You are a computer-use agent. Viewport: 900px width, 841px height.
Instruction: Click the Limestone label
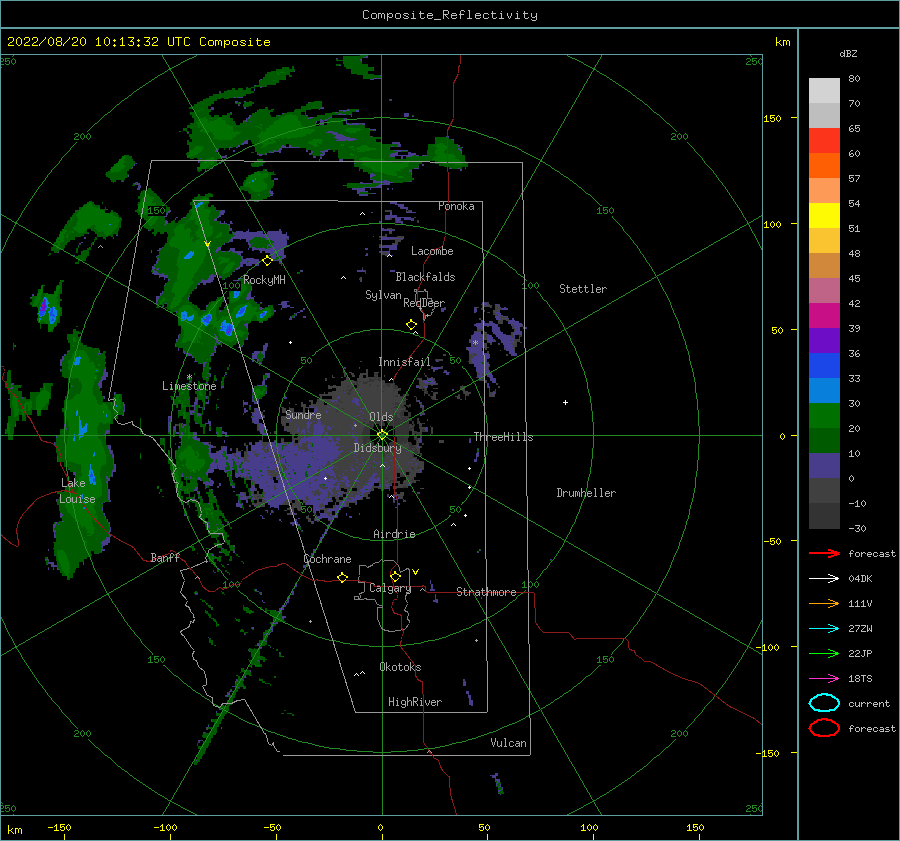[x=189, y=386]
